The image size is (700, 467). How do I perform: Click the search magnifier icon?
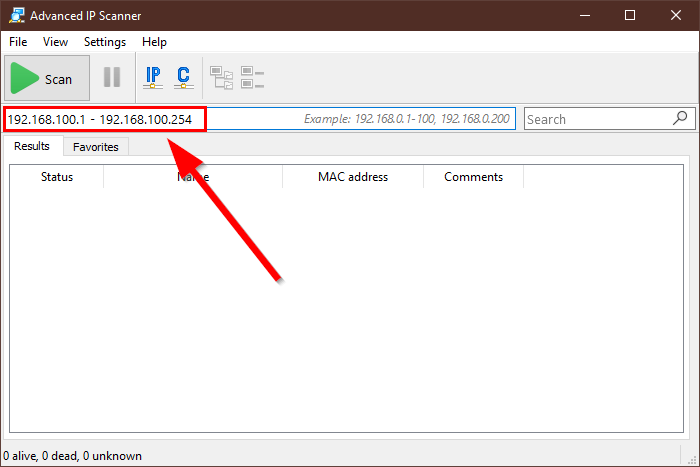680,118
